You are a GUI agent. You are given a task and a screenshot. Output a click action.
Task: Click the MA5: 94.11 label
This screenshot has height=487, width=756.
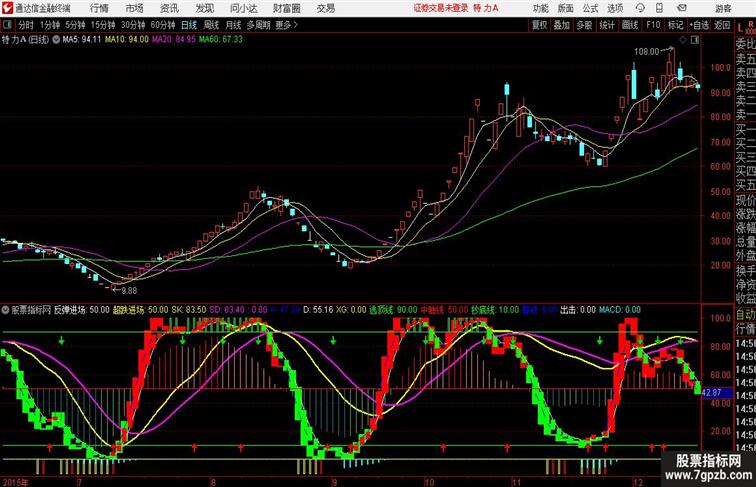coord(82,40)
